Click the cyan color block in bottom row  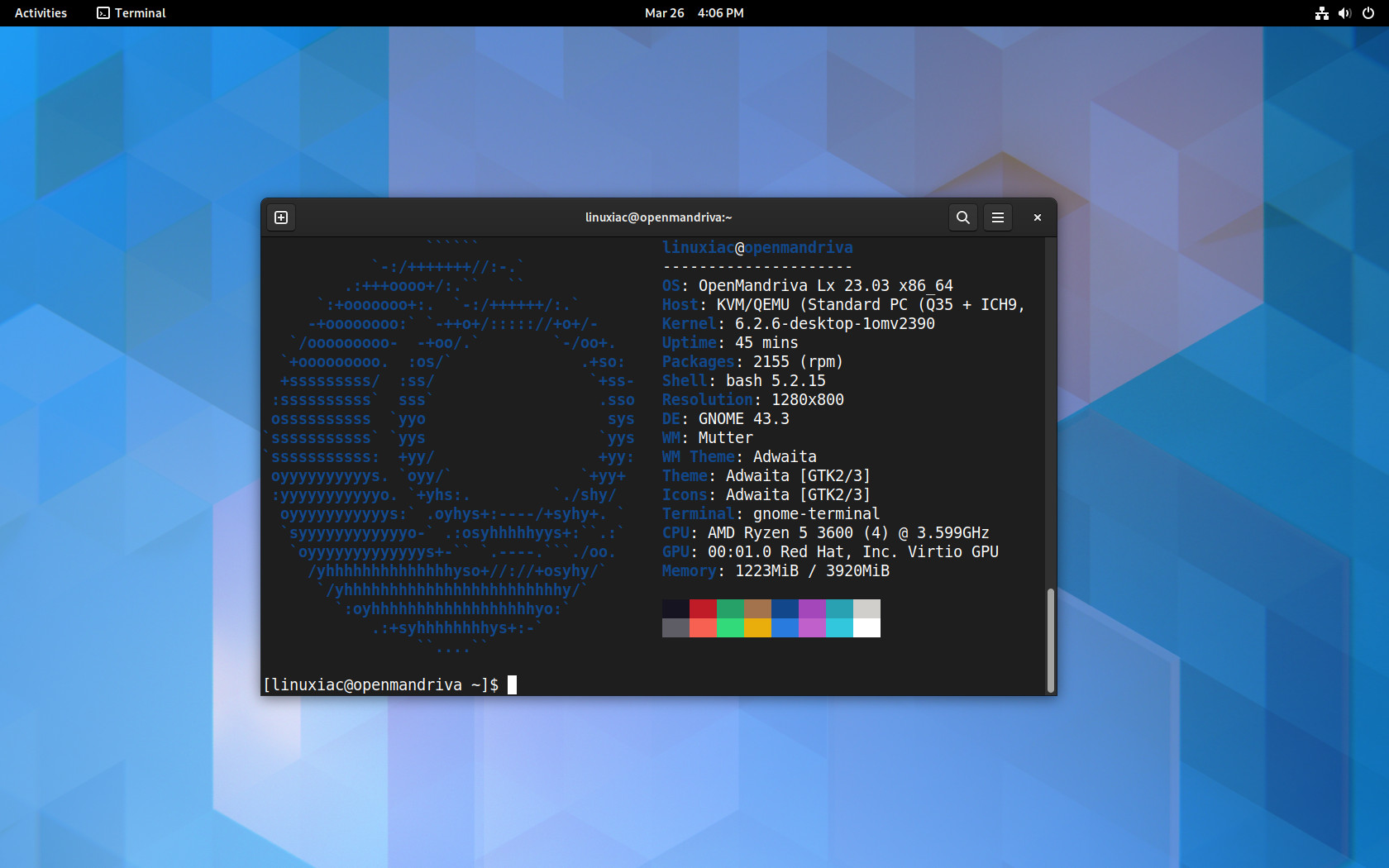839,628
